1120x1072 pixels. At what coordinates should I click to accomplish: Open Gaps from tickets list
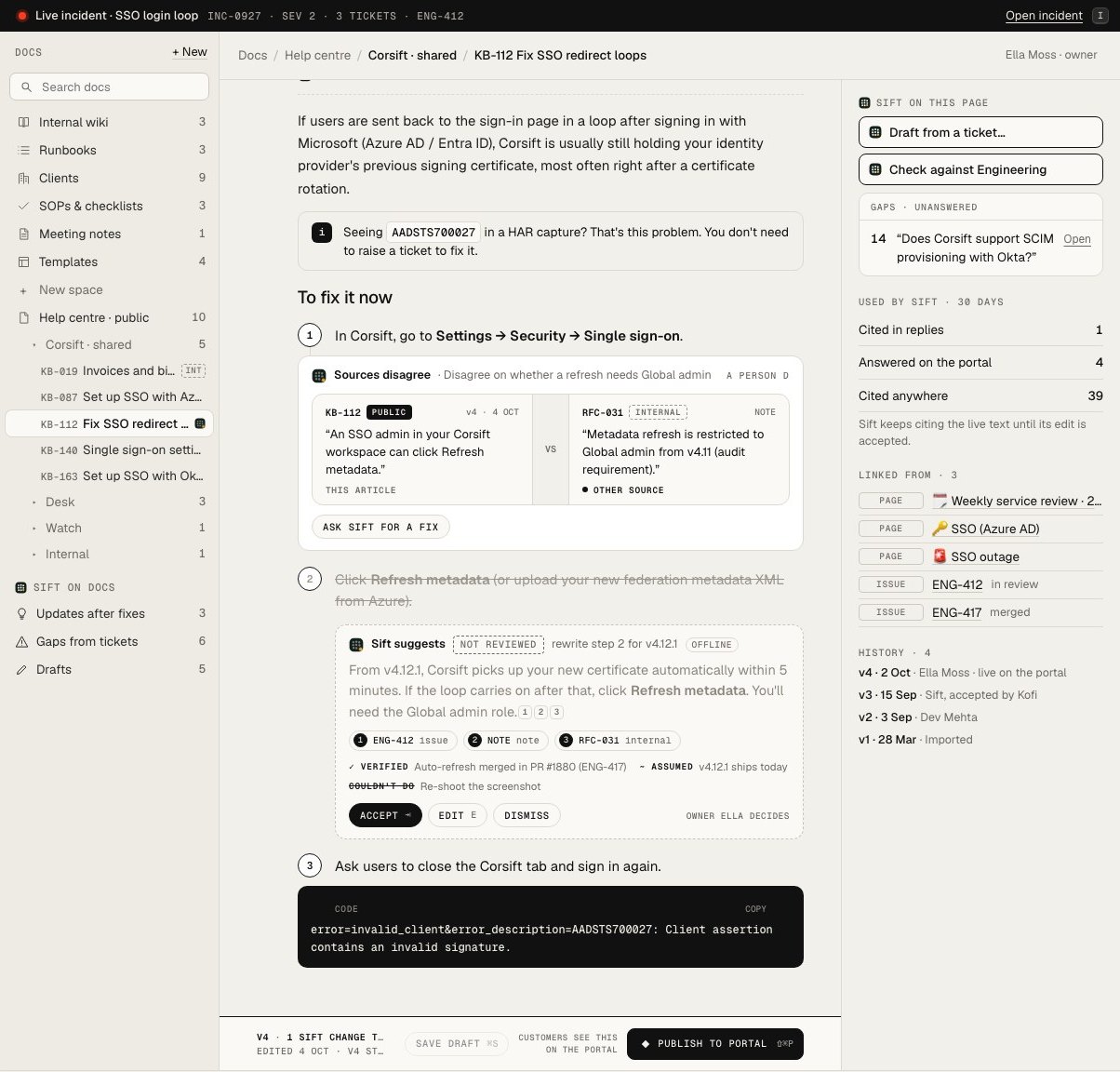click(110, 641)
